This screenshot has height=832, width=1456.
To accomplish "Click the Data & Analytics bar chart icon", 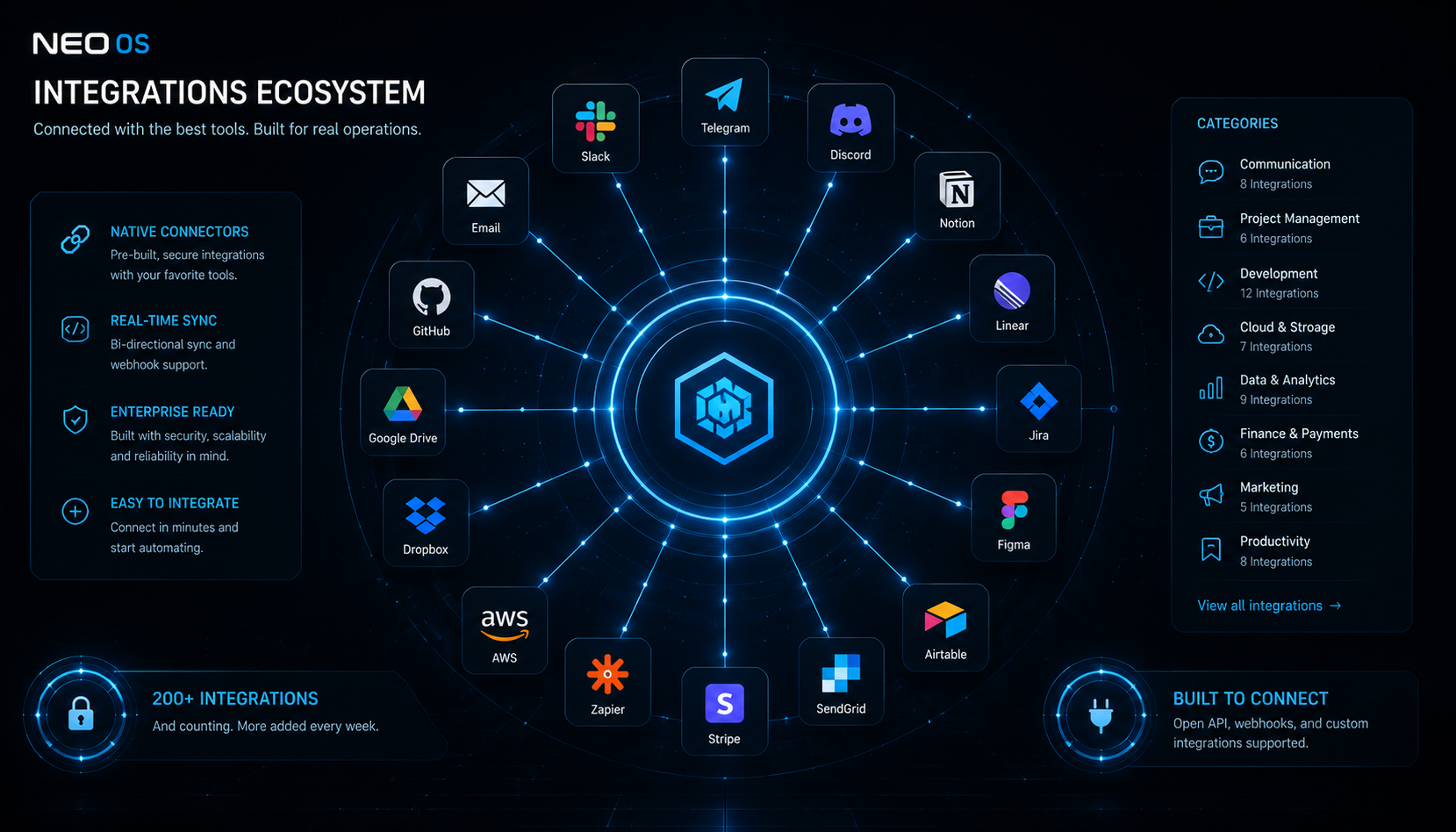I will pos(1211,389).
